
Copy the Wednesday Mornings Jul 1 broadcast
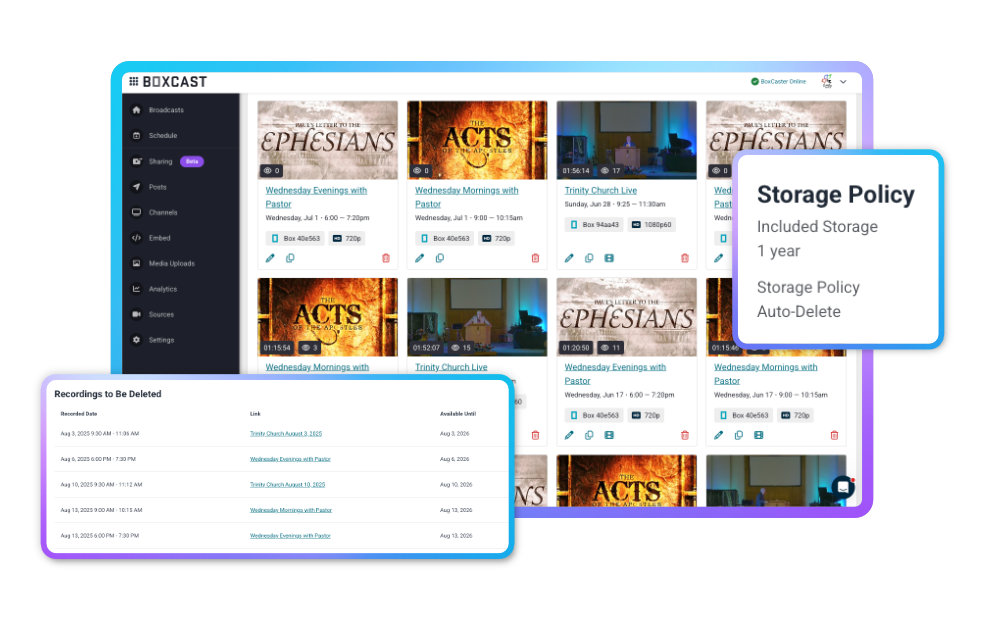coord(440,258)
